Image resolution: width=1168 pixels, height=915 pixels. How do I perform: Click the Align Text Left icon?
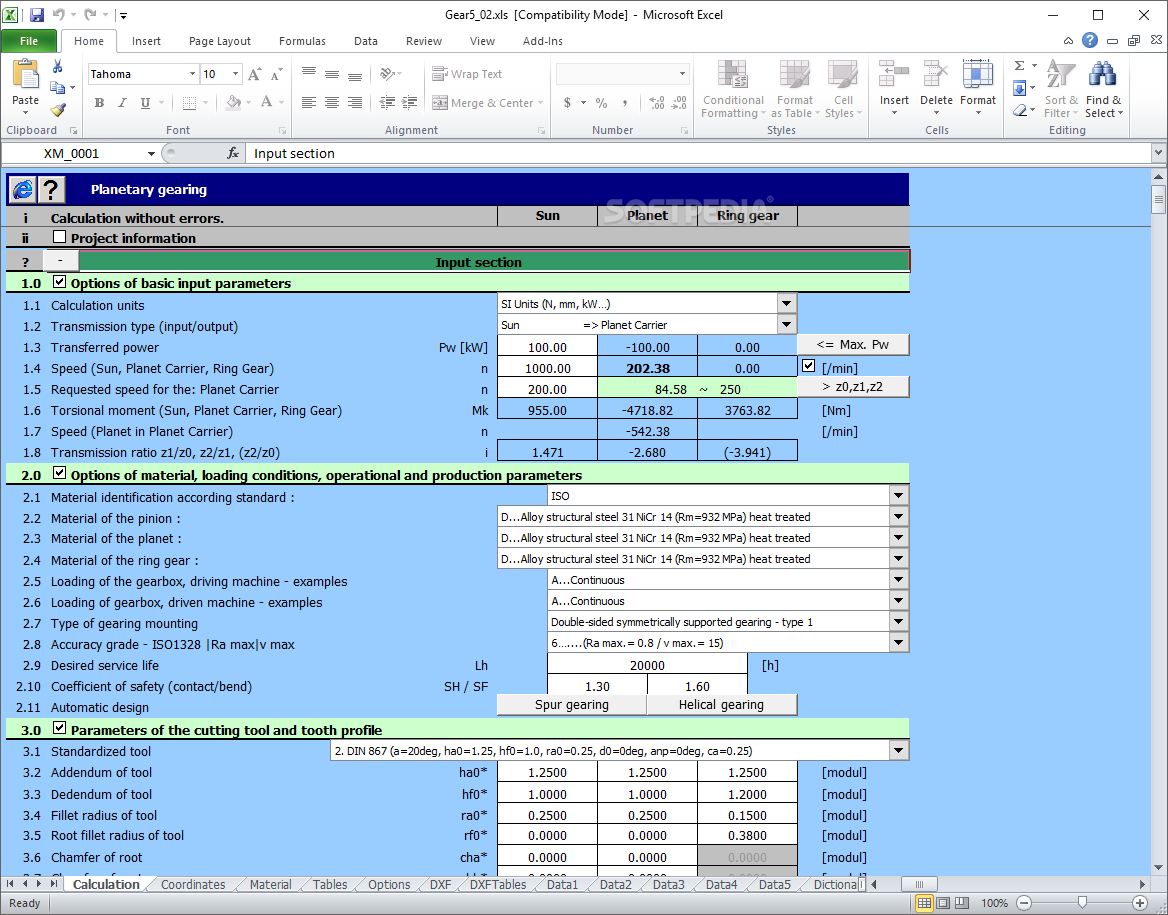309,103
